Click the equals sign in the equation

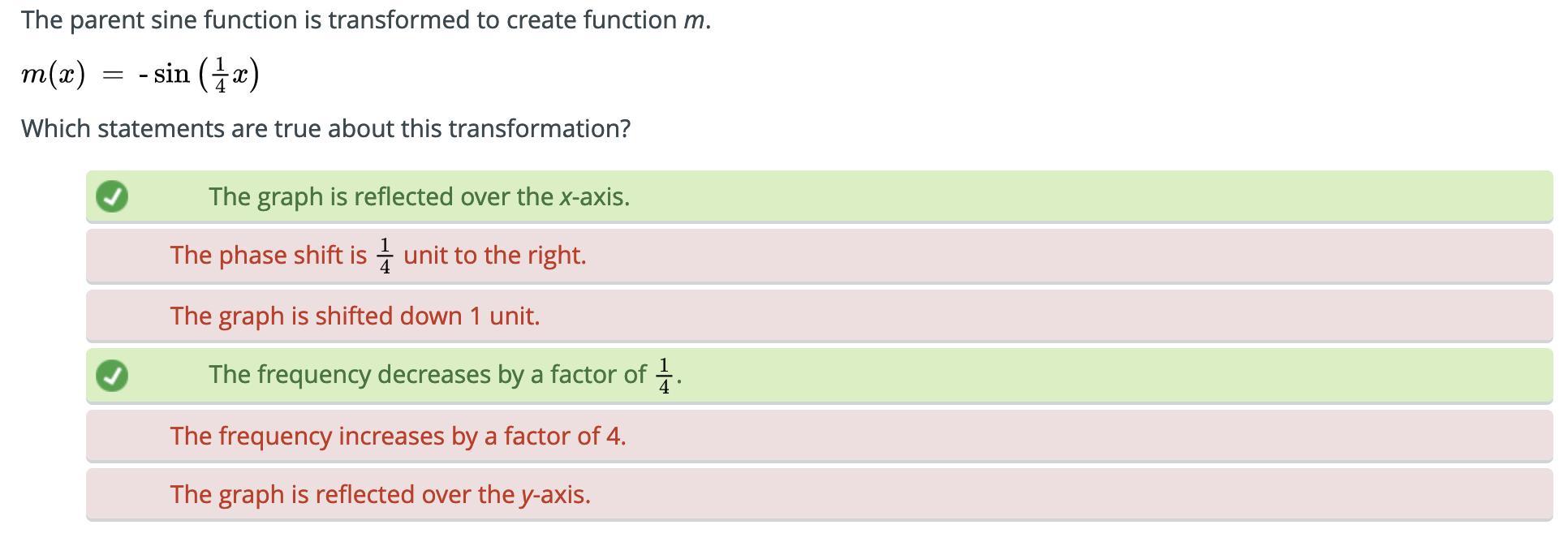[x=113, y=75]
